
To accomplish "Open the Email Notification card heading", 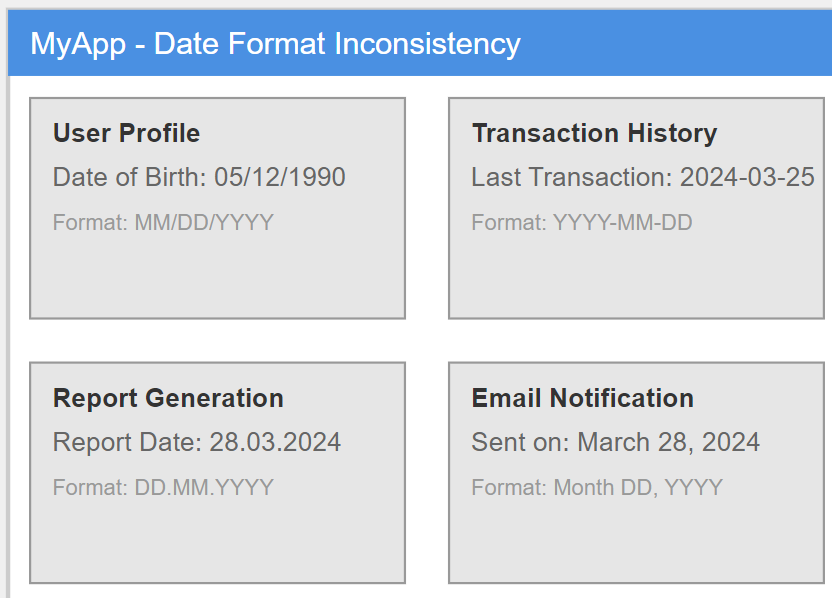I will [583, 398].
